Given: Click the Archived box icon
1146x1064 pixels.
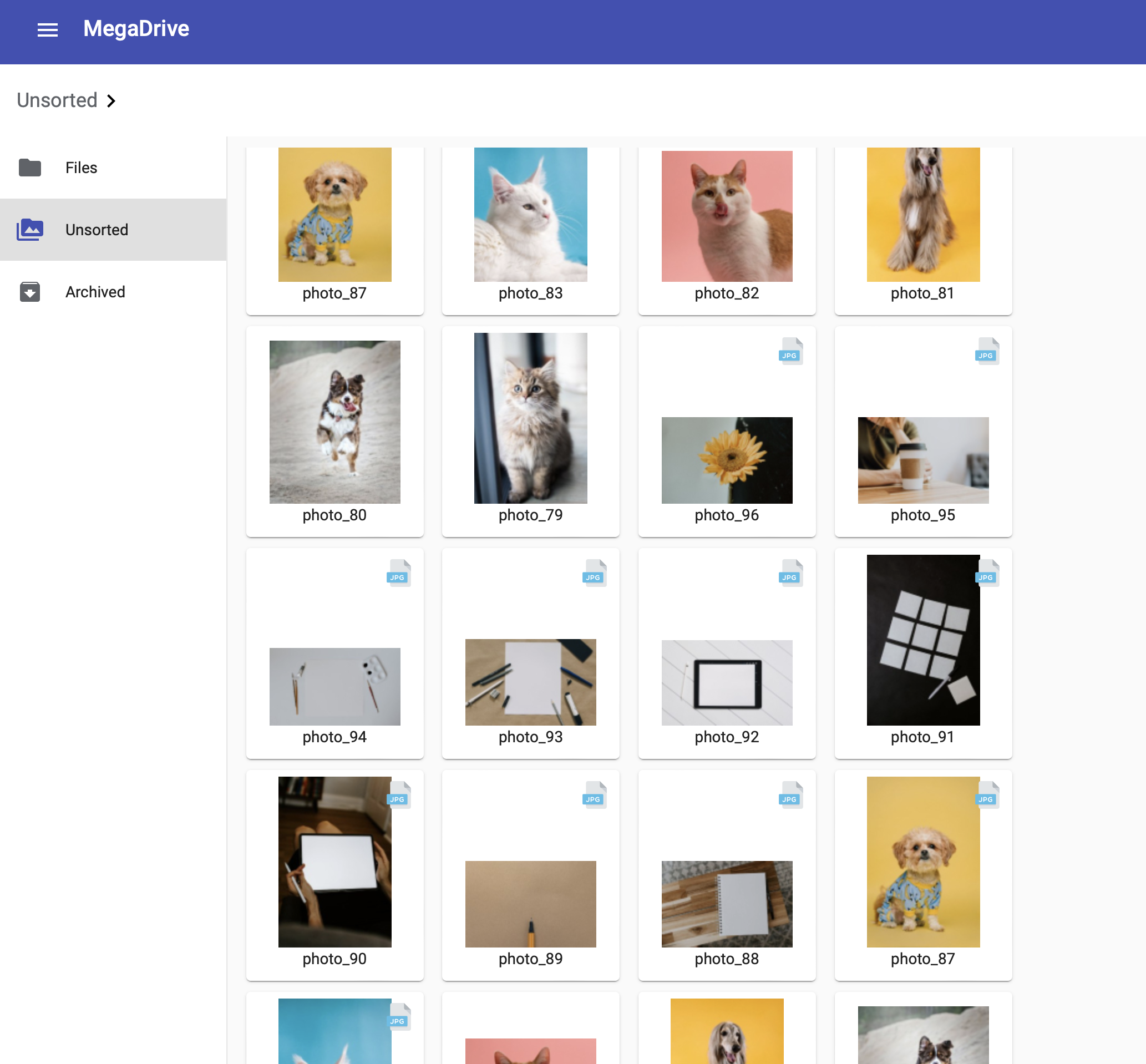Looking at the screenshot, I should (x=30, y=292).
